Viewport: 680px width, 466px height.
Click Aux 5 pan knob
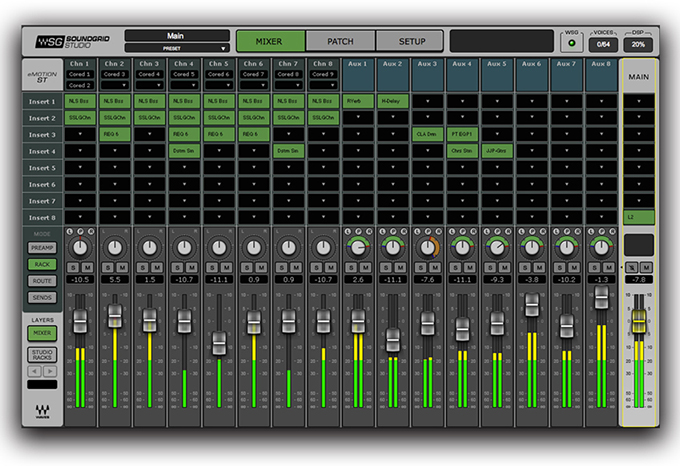point(497,248)
